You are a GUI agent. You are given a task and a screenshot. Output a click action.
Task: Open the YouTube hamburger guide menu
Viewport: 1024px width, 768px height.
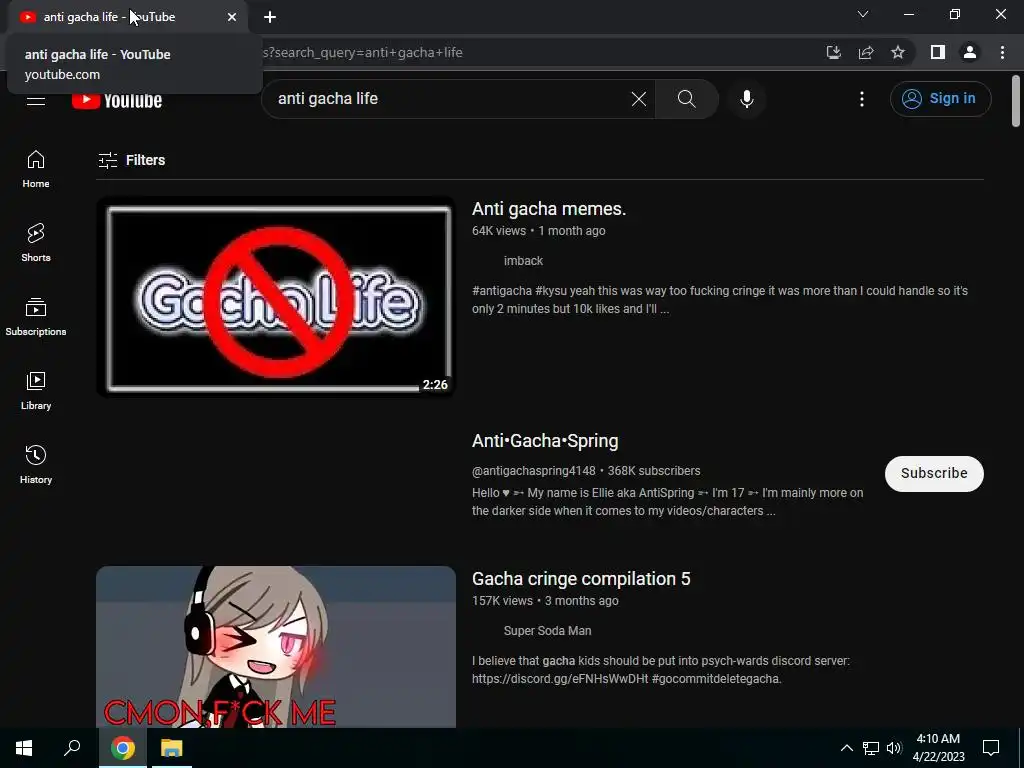click(x=36, y=101)
